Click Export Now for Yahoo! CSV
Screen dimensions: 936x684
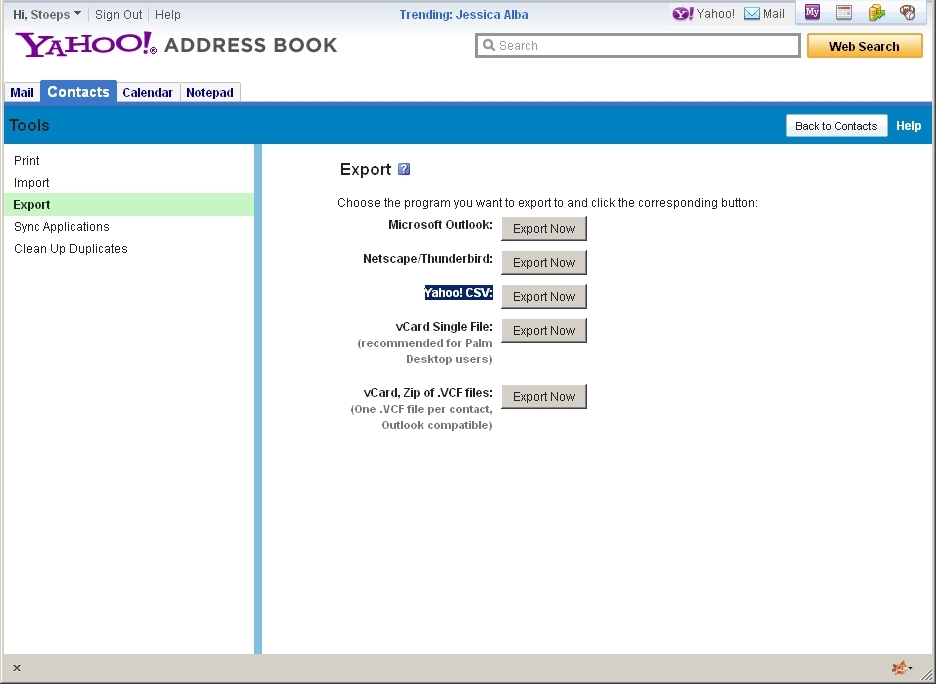tap(544, 297)
